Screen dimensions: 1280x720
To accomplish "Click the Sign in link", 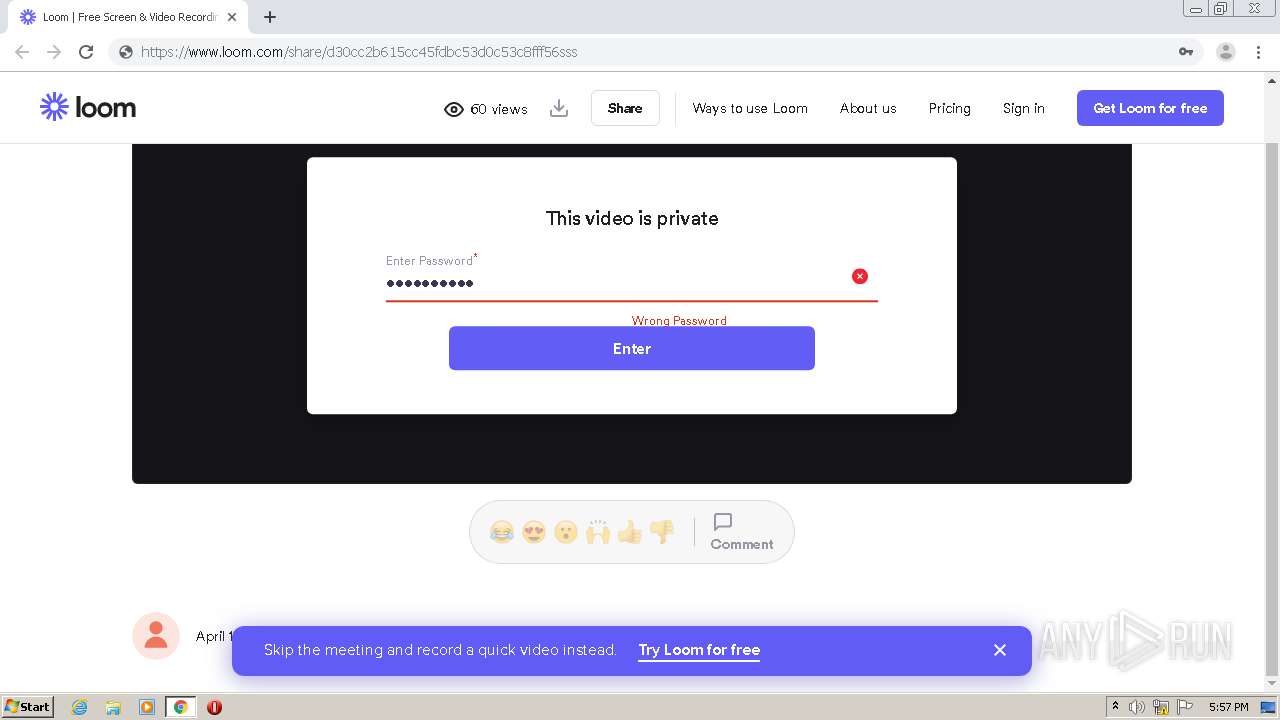I will coord(1023,108).
